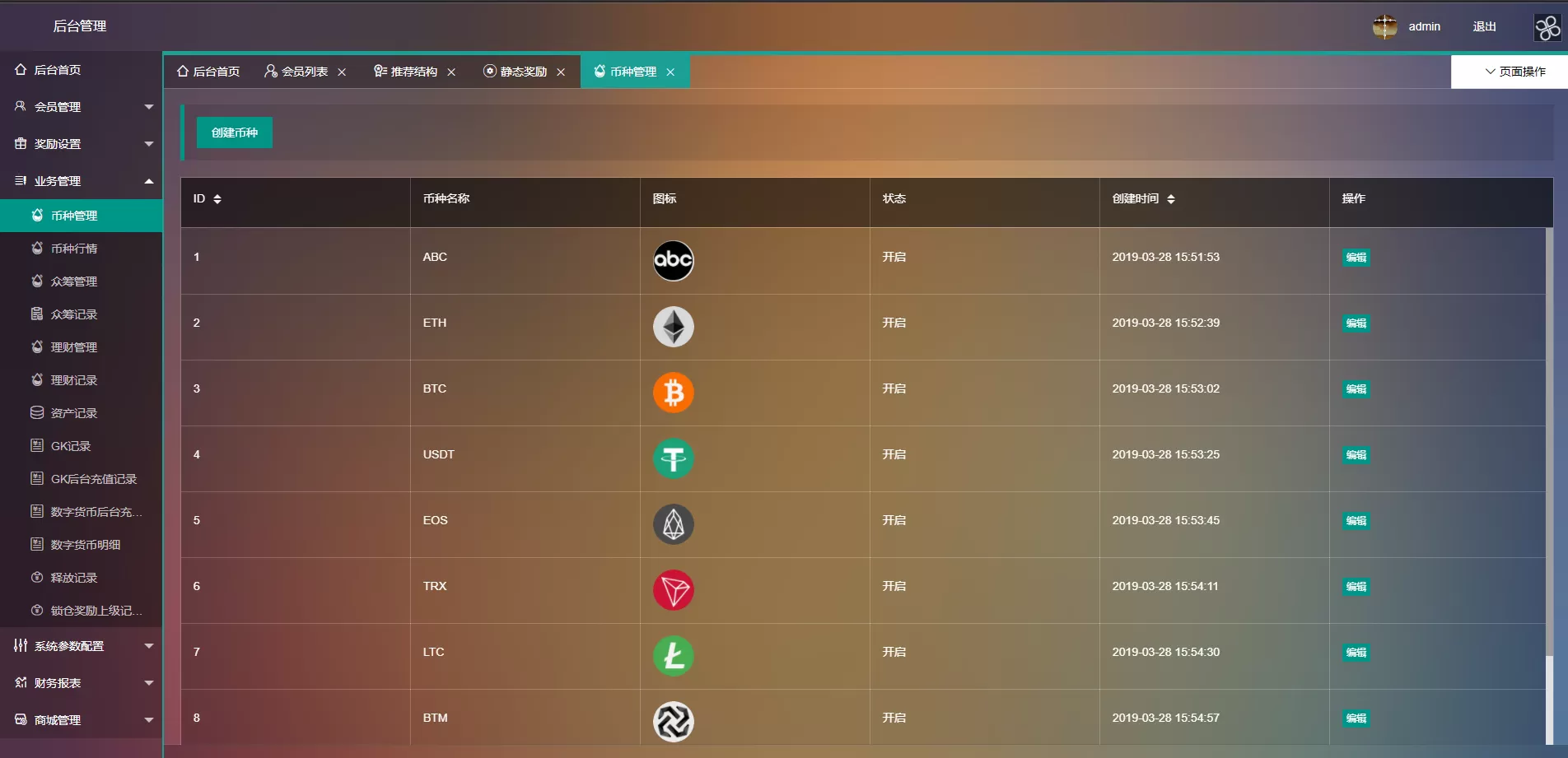Collapse the 业务管理 sidebar menu

pyautogui.click(x=81, y=181)
